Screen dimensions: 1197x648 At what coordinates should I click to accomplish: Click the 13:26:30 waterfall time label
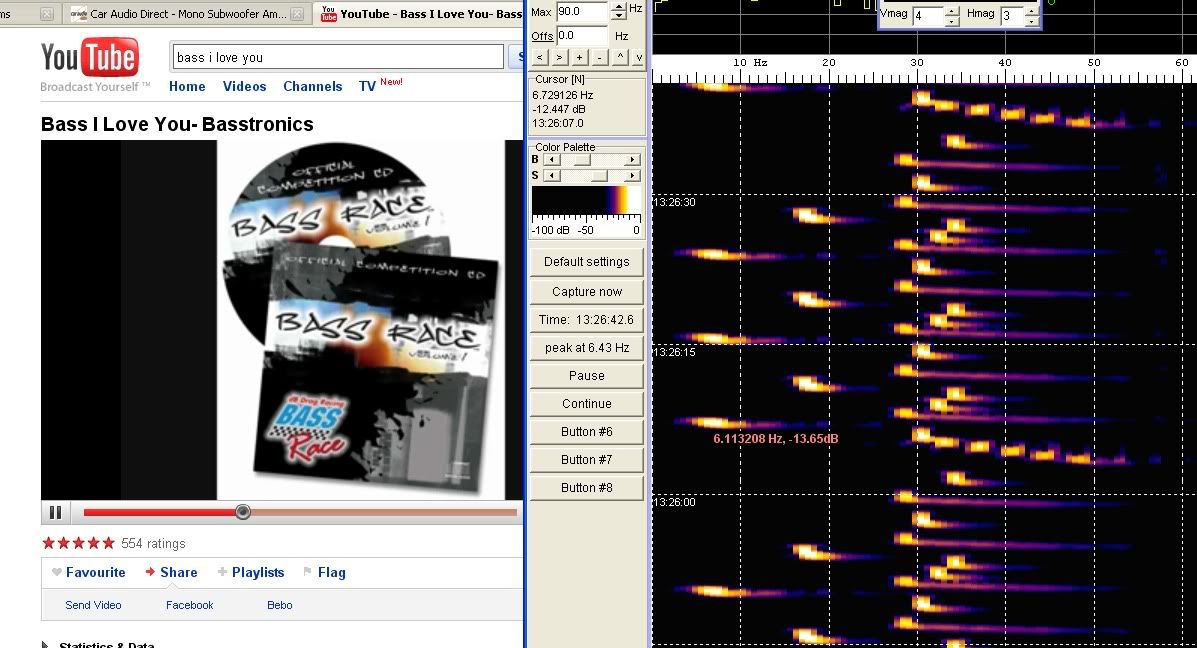click(x=675, y=202)
